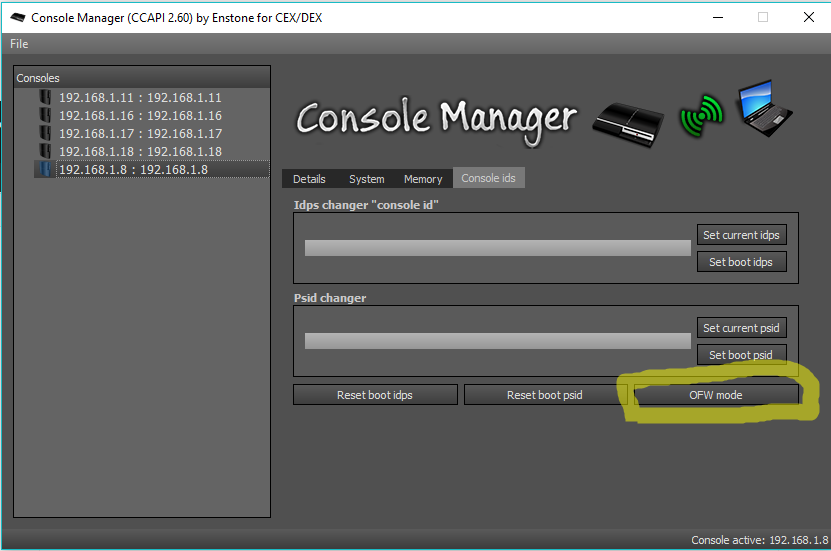This screenshot has height=551, width=831.
Task: Activate the OFW mode button
Action: point(715,395)
